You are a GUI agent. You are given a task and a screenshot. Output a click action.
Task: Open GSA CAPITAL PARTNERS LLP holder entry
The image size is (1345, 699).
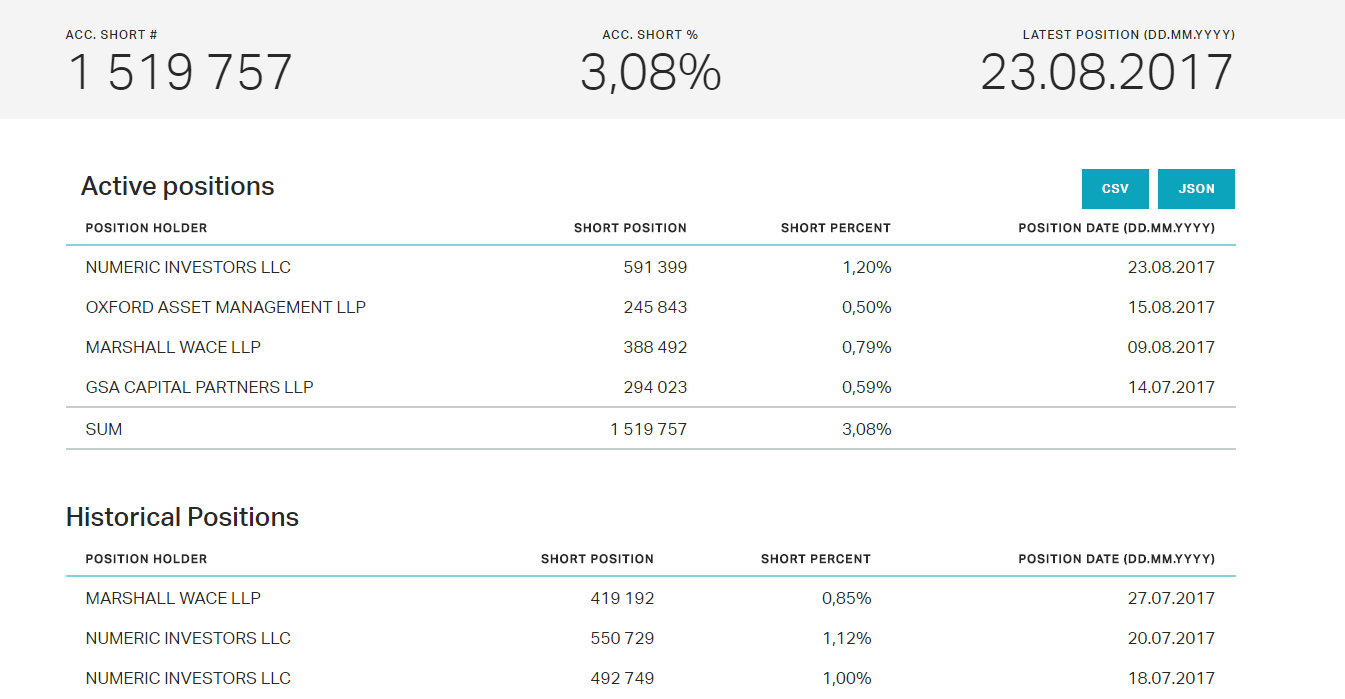tap(199, 388)
